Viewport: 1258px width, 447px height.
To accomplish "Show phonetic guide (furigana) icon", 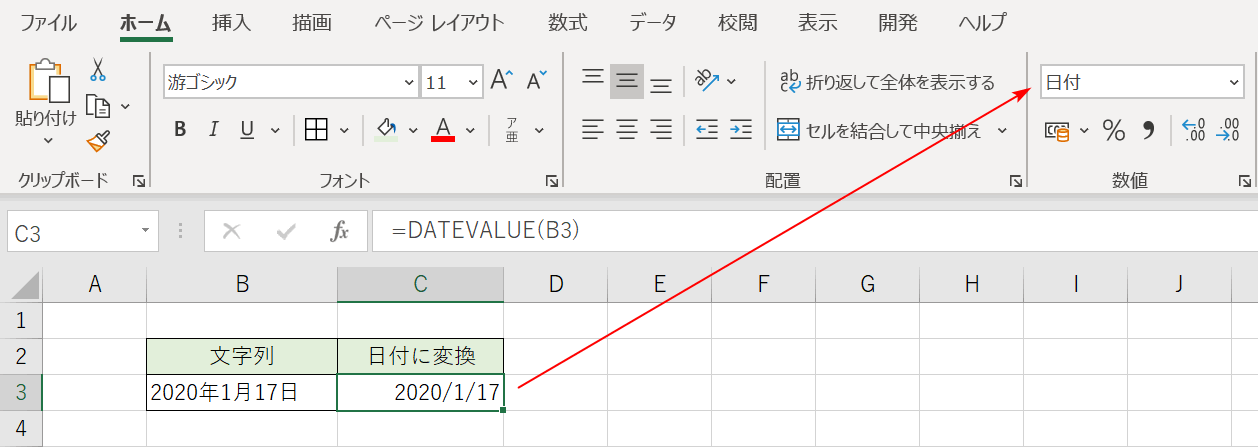I will coord(511,129).
